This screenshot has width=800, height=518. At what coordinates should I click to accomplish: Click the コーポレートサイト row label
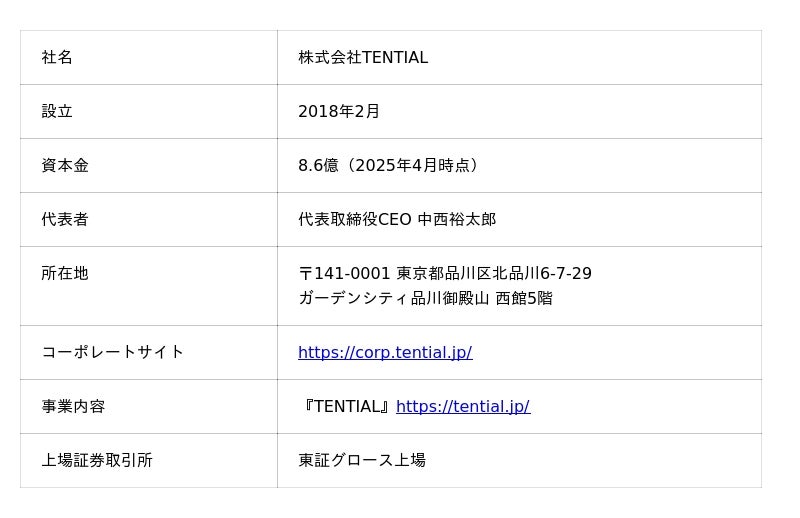point(113,352)
